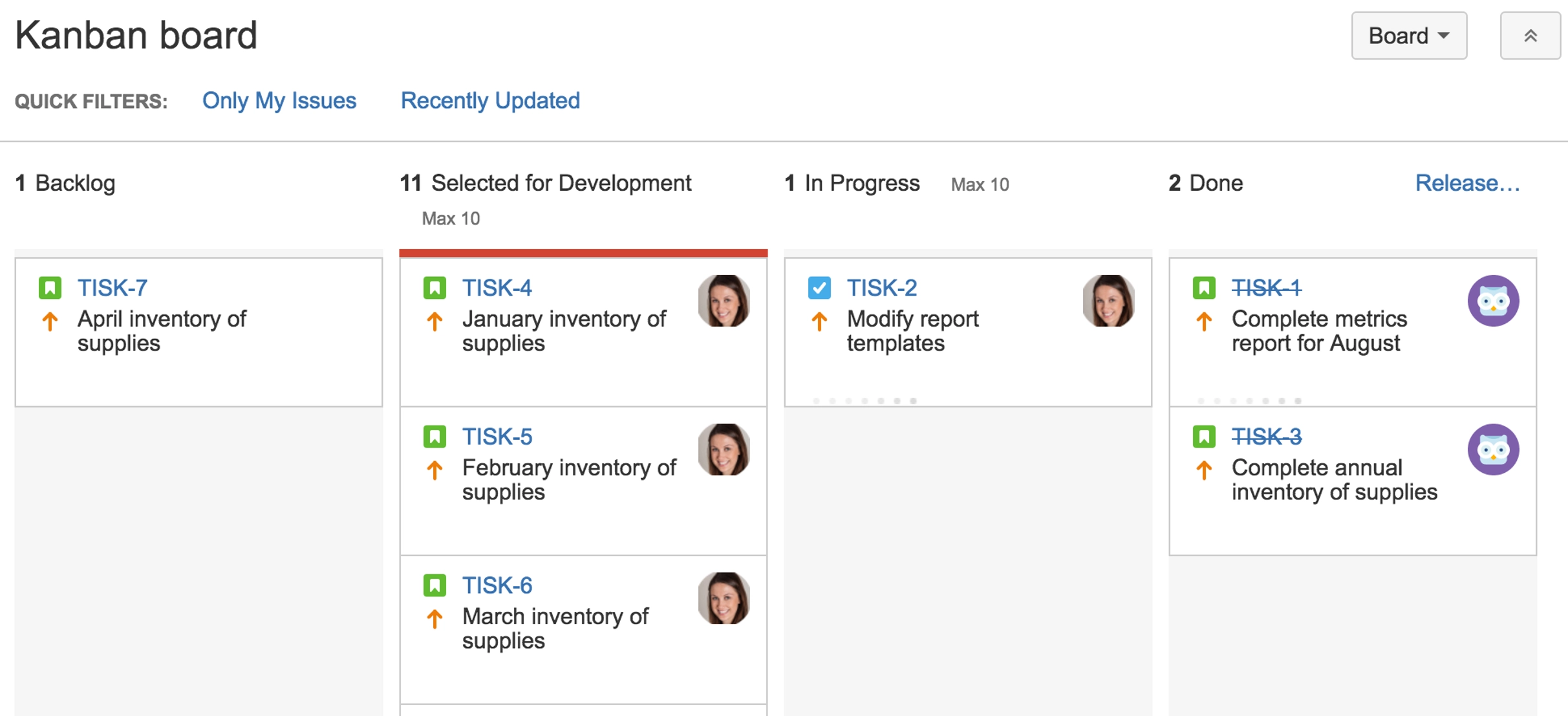
Task: Click assignee avatar on TISK-2 card
Action: [x=1108, y=301]
